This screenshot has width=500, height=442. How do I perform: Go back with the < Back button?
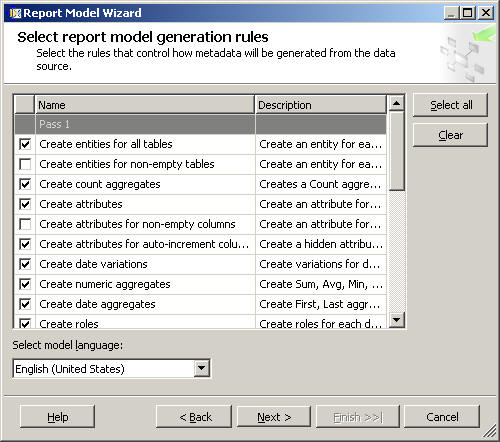point(194,417)
